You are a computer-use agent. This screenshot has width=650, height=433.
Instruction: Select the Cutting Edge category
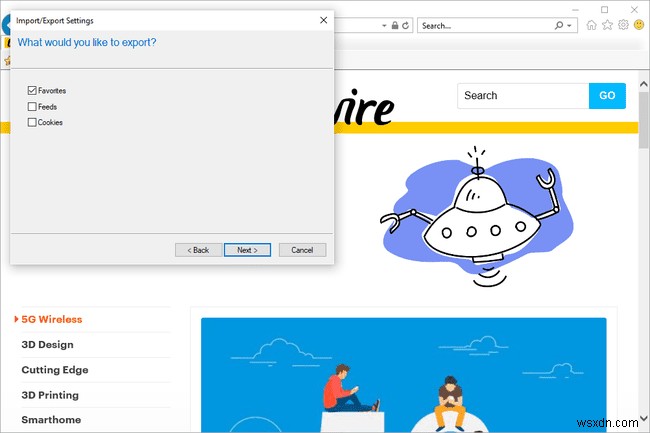(x=55, y=370)
